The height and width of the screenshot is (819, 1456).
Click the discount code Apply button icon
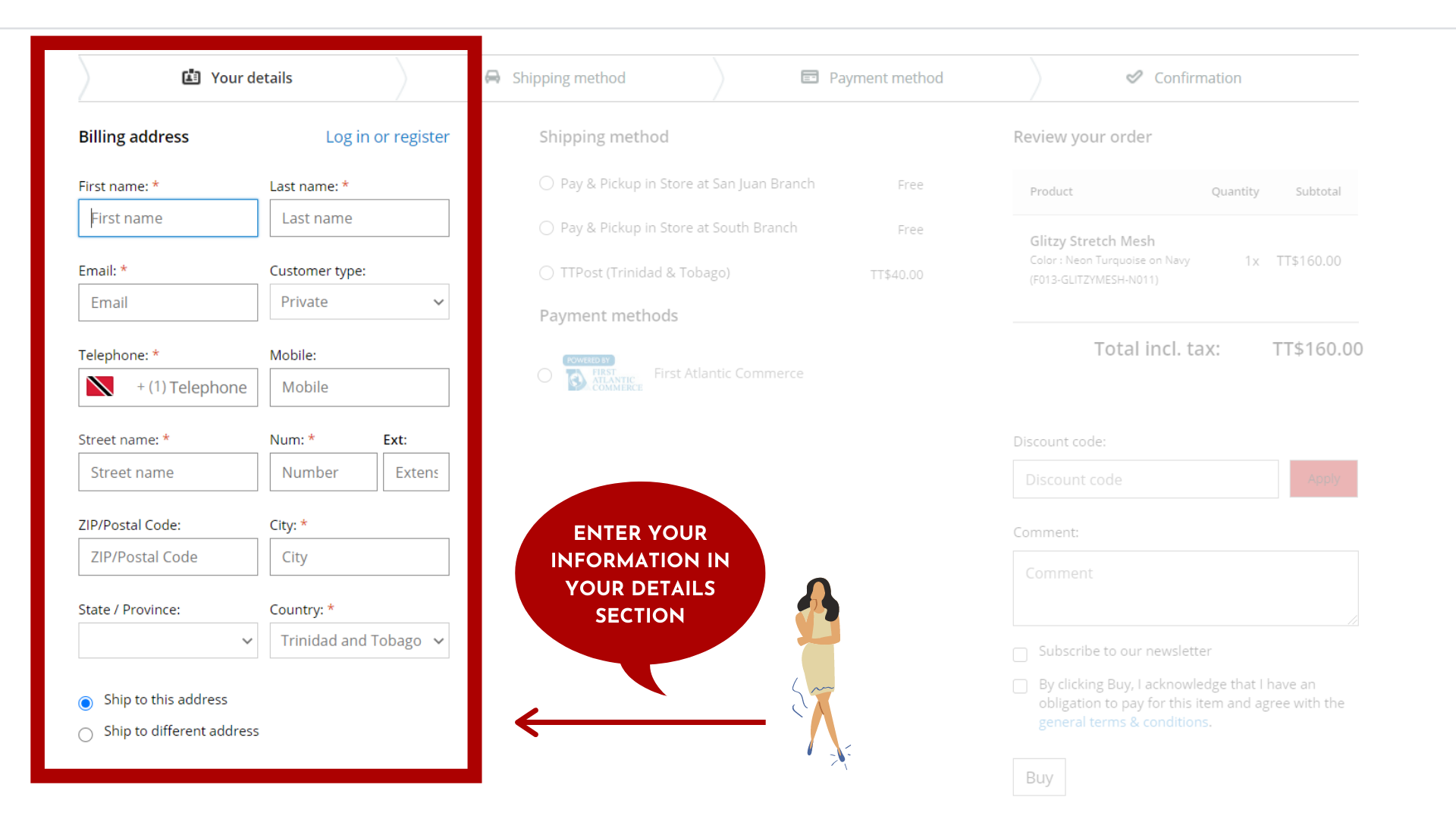(x=1323, y=479)
